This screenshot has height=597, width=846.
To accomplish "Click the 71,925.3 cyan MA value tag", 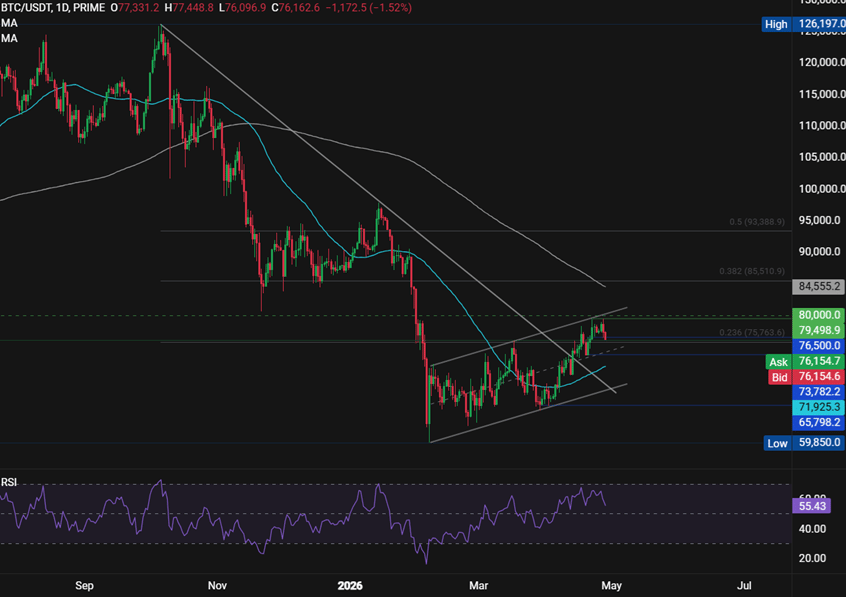I will [x=818, y=407].
